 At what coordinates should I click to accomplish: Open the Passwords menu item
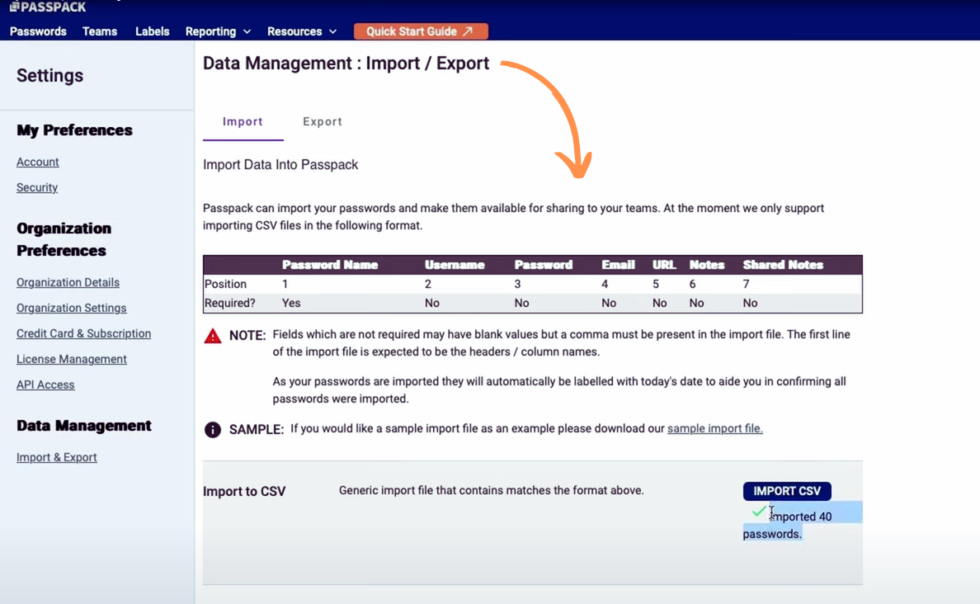click(x=38, y=31)
